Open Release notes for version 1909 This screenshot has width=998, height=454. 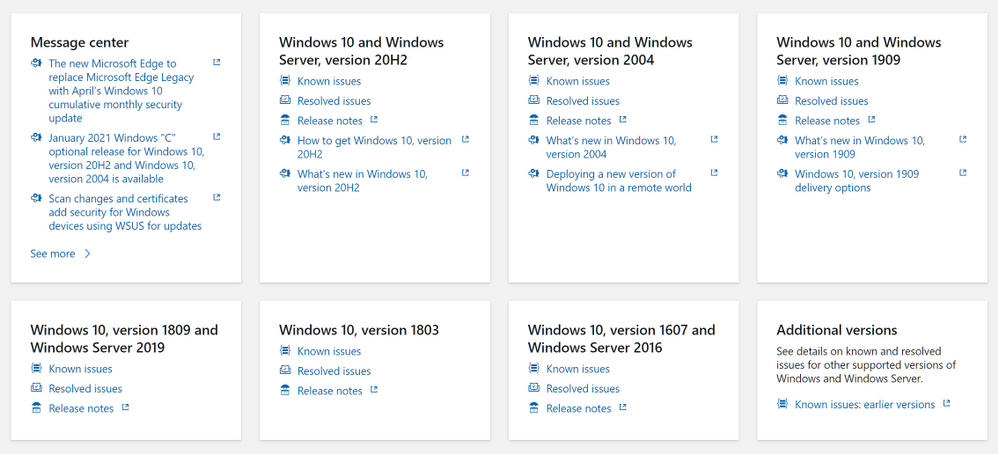coord(827,121)
